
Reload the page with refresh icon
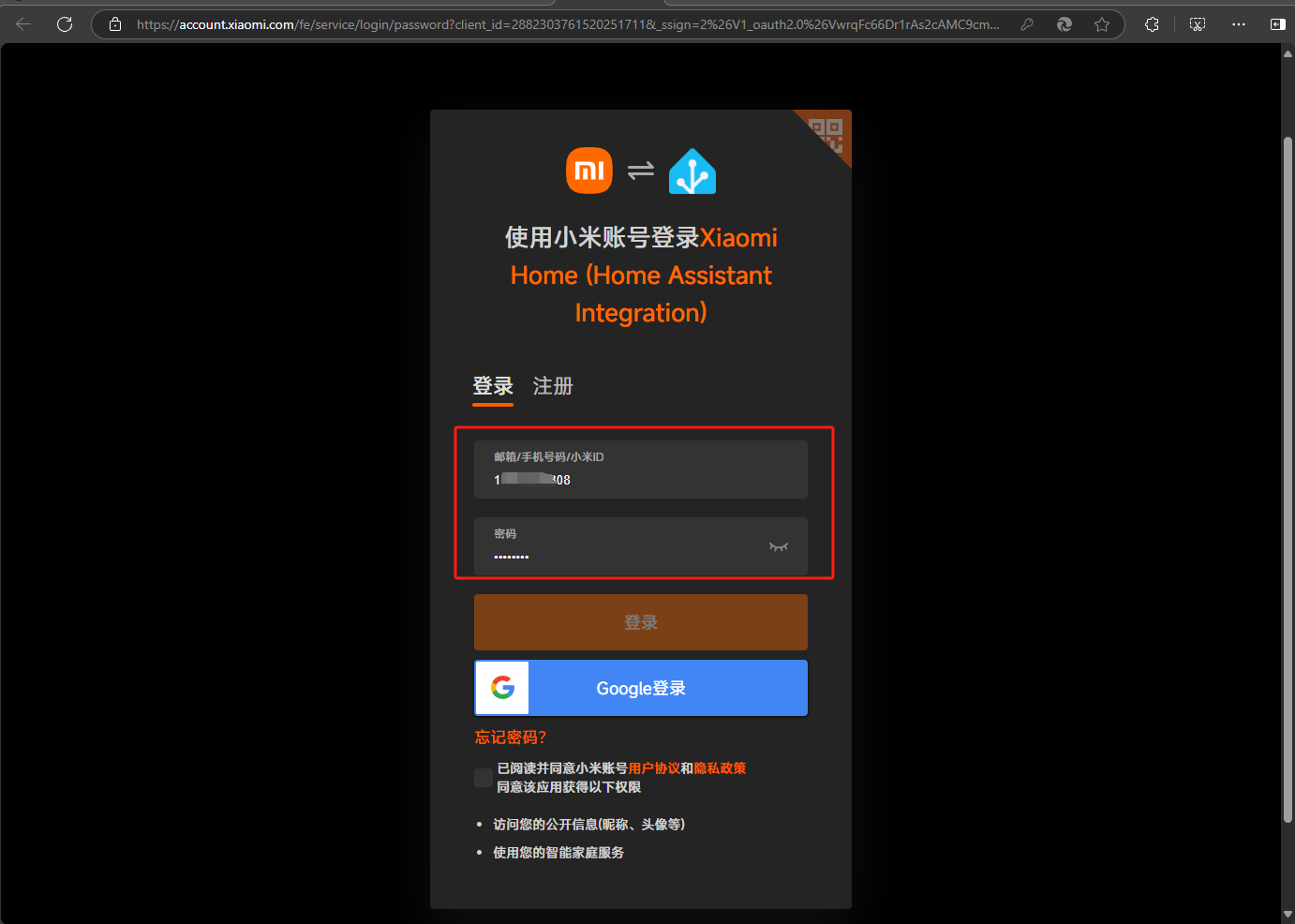(x=65, y=24)
